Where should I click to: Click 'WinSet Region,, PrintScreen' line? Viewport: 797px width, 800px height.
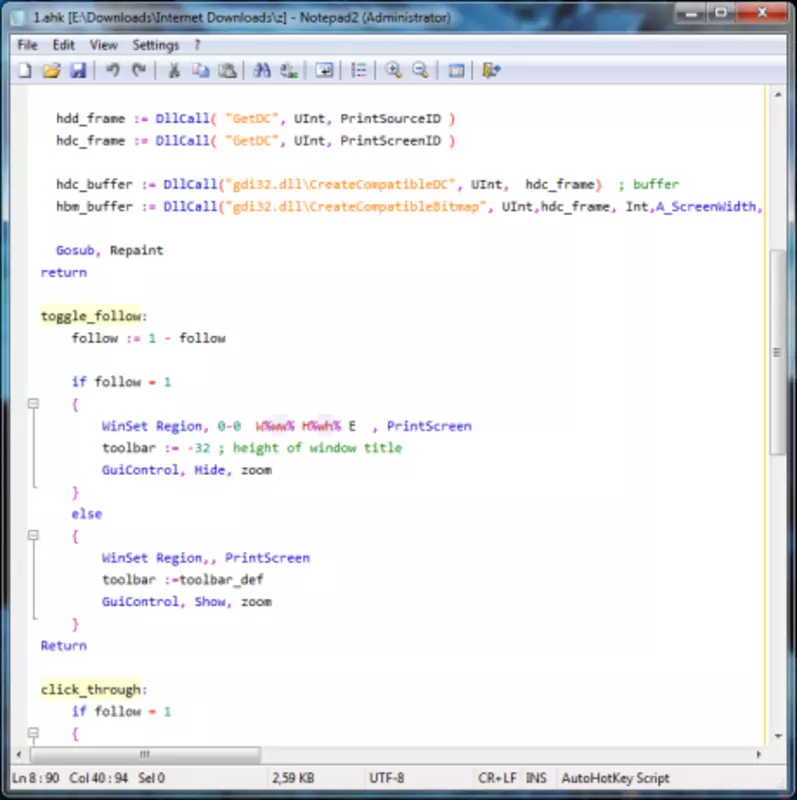206,558
